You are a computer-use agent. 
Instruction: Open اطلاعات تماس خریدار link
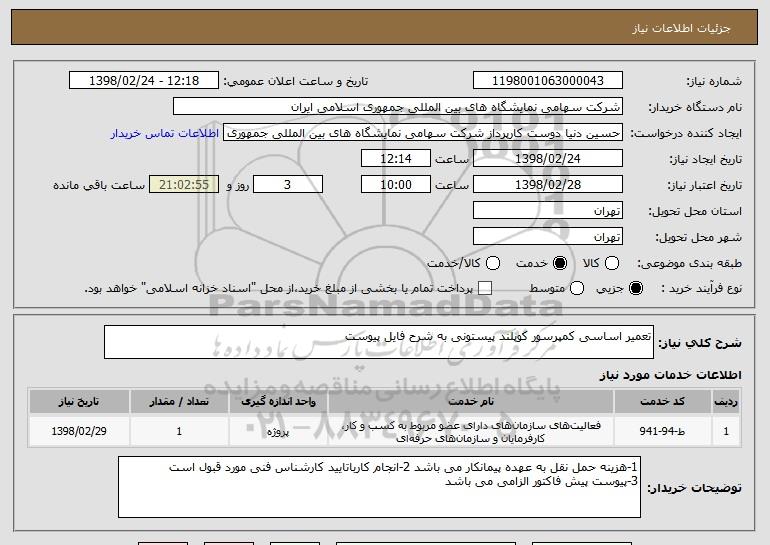165,134
